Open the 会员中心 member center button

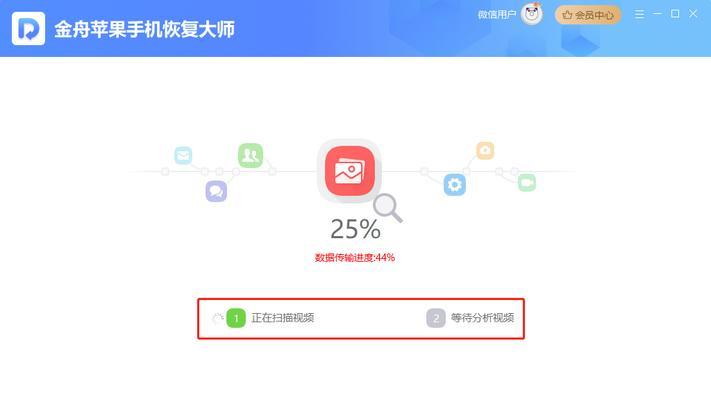[588, 15]
